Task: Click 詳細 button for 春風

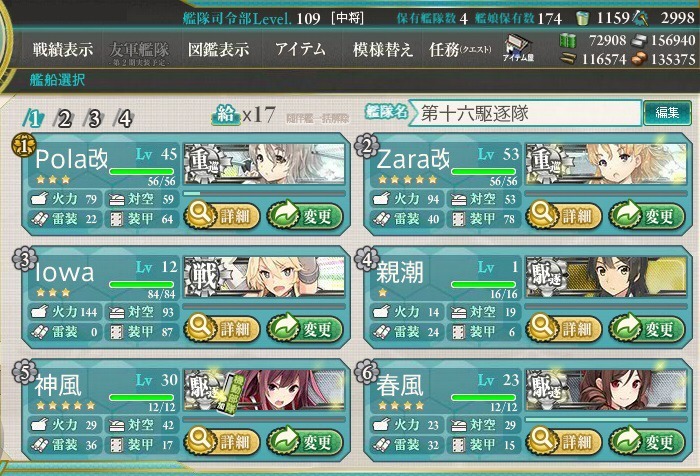Action: pos(564,442)
